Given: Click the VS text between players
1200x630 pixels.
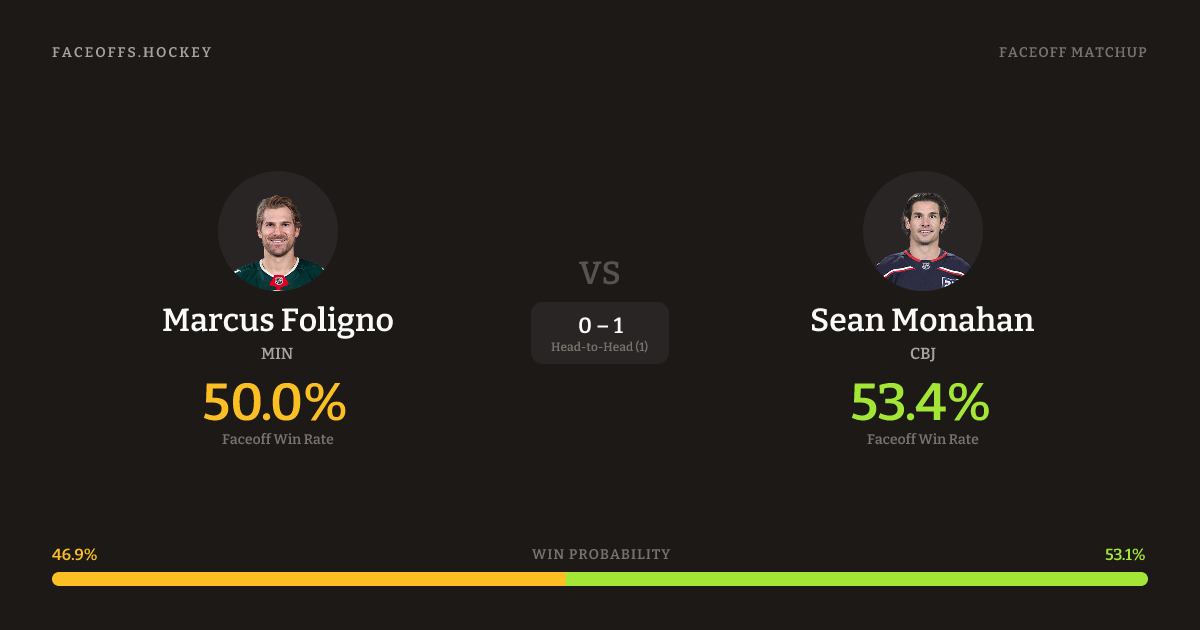Looking at the screenshot, I should coord(600,272).
